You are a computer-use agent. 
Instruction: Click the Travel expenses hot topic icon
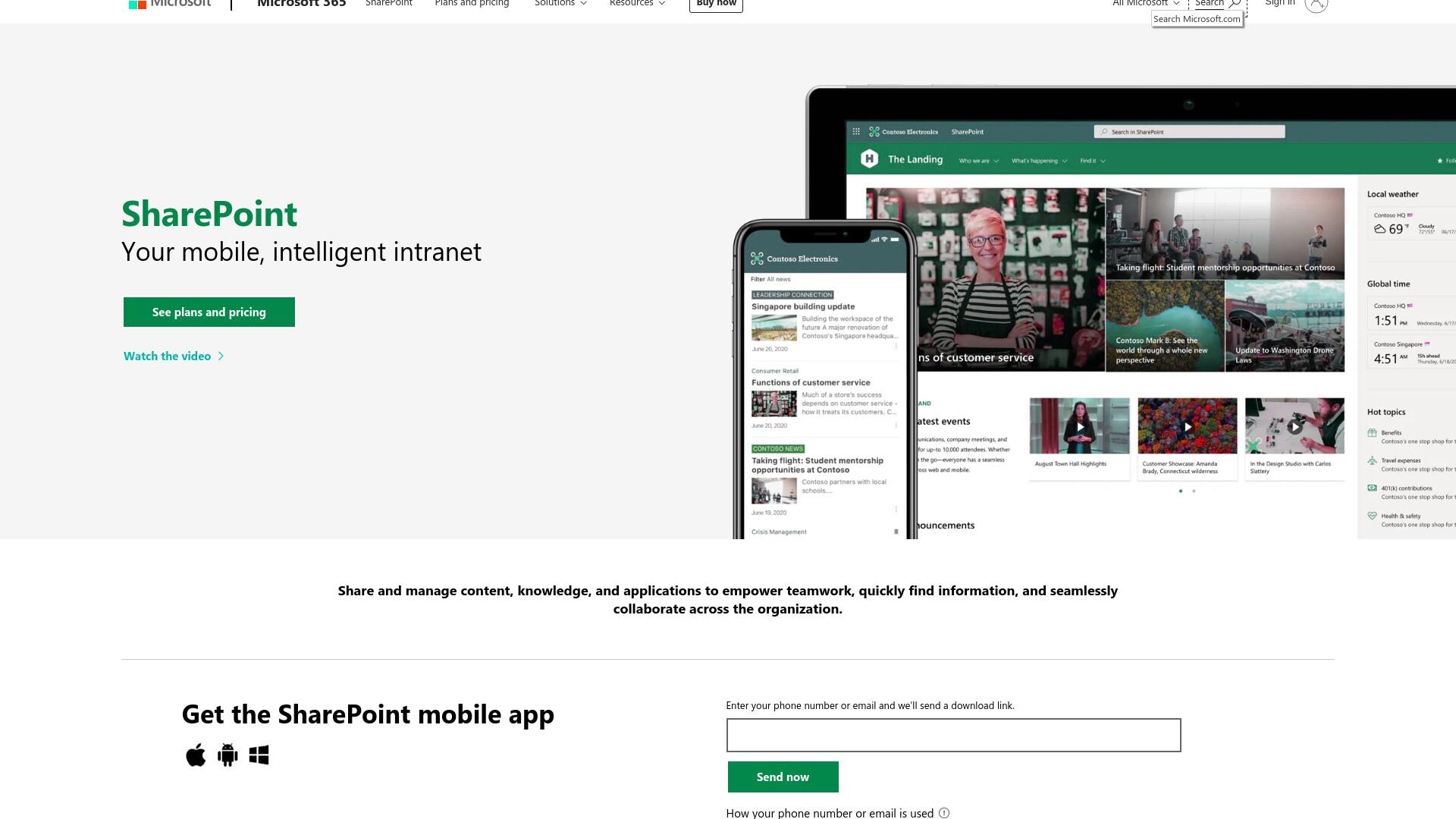pyautogui.click(x=1372, y=460)
